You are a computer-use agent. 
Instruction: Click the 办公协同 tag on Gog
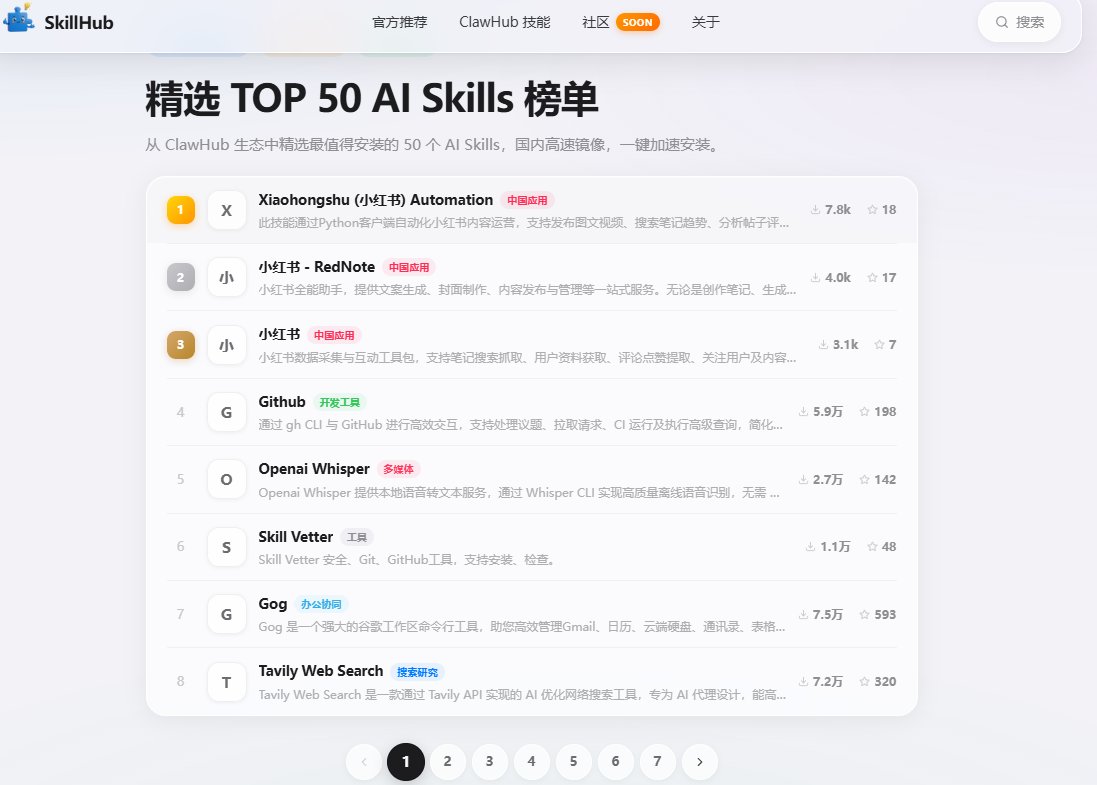[x=321, y=604]
